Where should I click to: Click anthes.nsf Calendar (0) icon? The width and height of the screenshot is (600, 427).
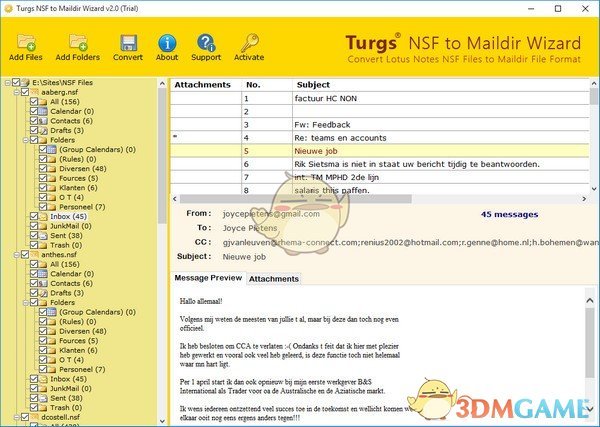[x=43, y=274]
